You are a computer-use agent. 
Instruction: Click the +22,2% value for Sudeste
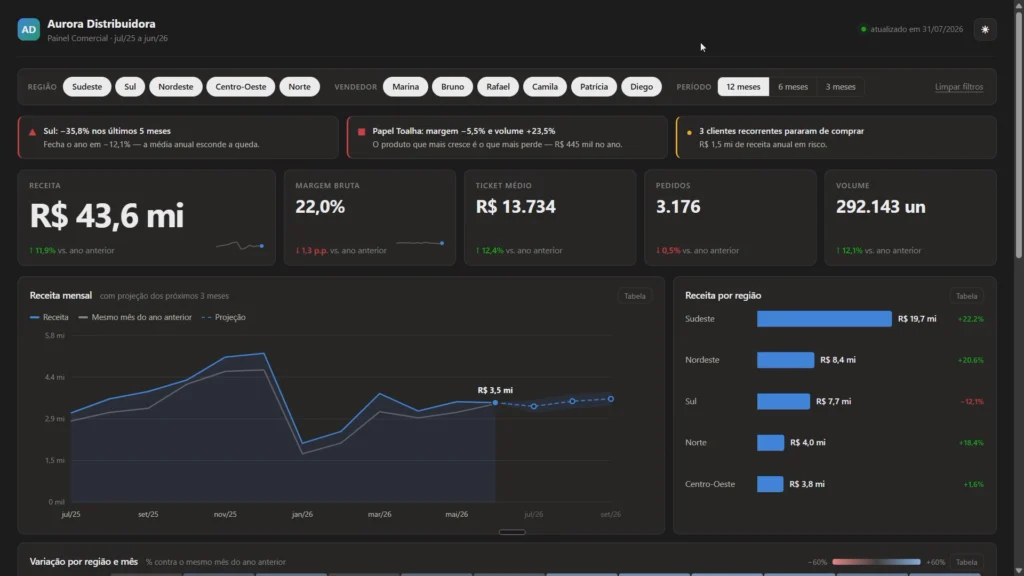pos(970,319)
